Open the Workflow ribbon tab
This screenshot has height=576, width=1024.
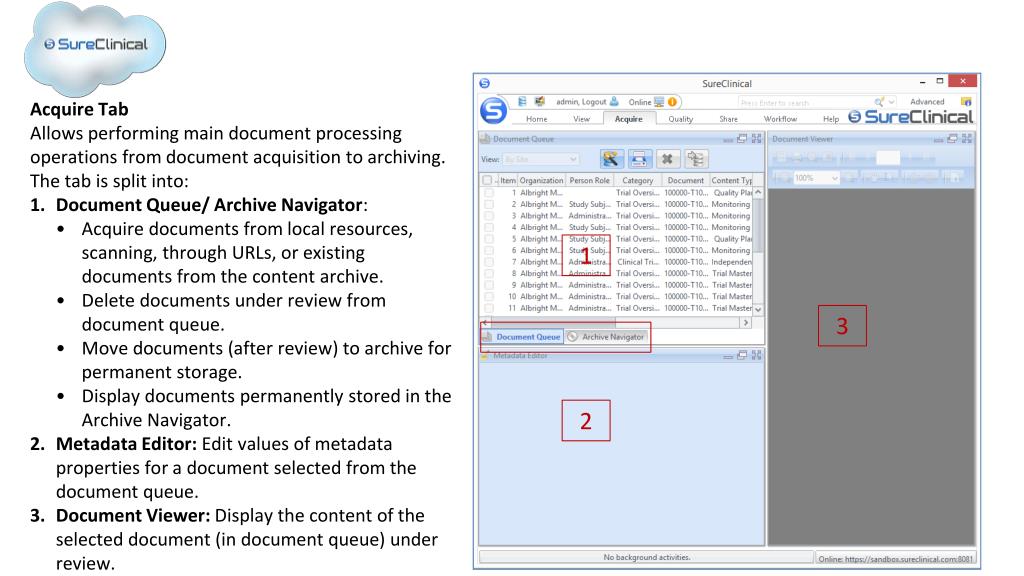pos(780,119)
